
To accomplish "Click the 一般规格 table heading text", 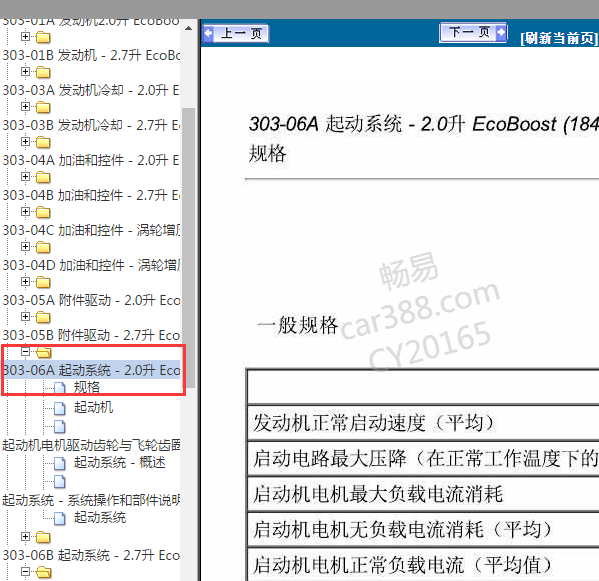I will [298, 325].
